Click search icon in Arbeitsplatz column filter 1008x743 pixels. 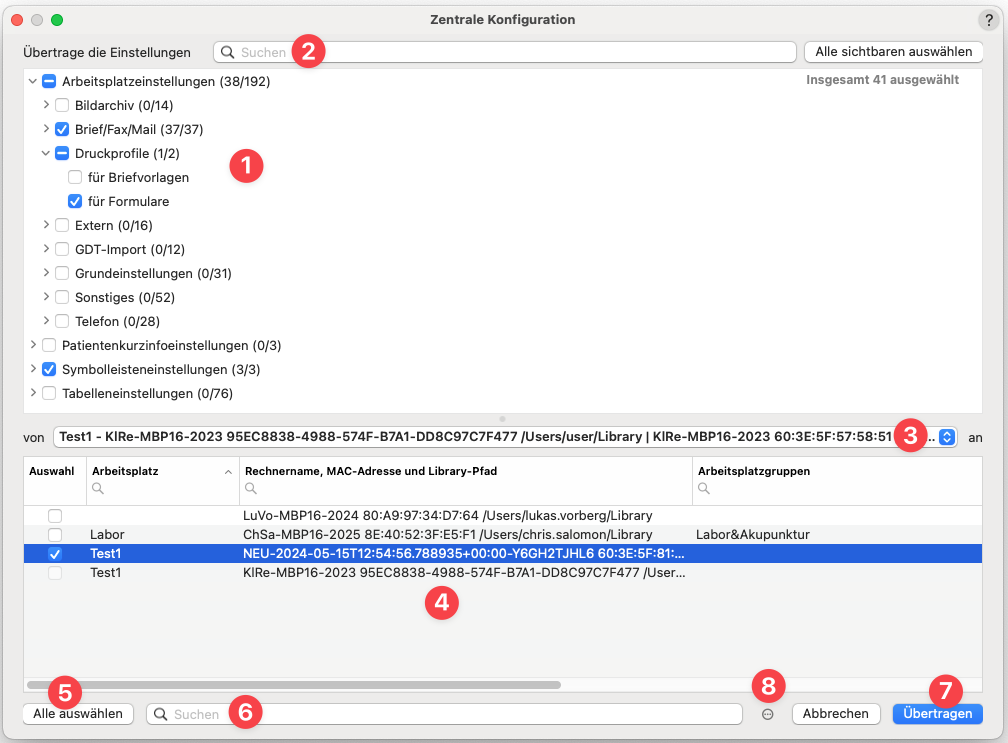pyautogui.click(x=98, y=488)
